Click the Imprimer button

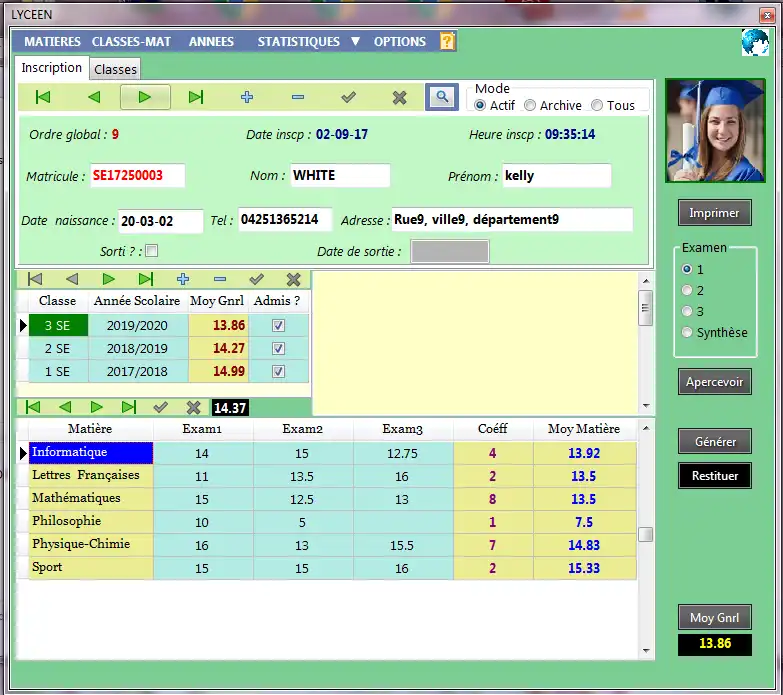click(x=714, y=213)
